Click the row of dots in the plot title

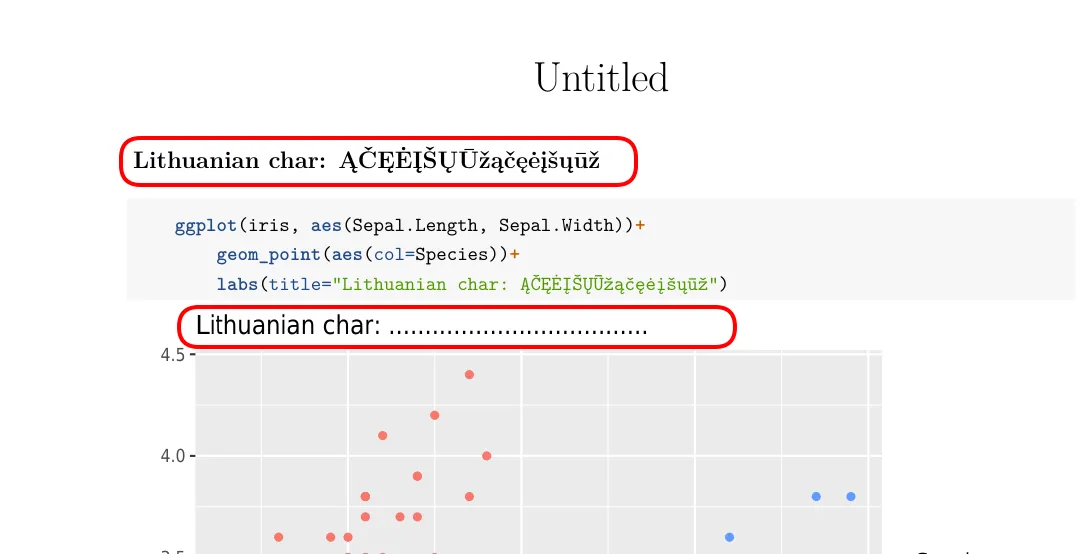(x=518, y=330)
